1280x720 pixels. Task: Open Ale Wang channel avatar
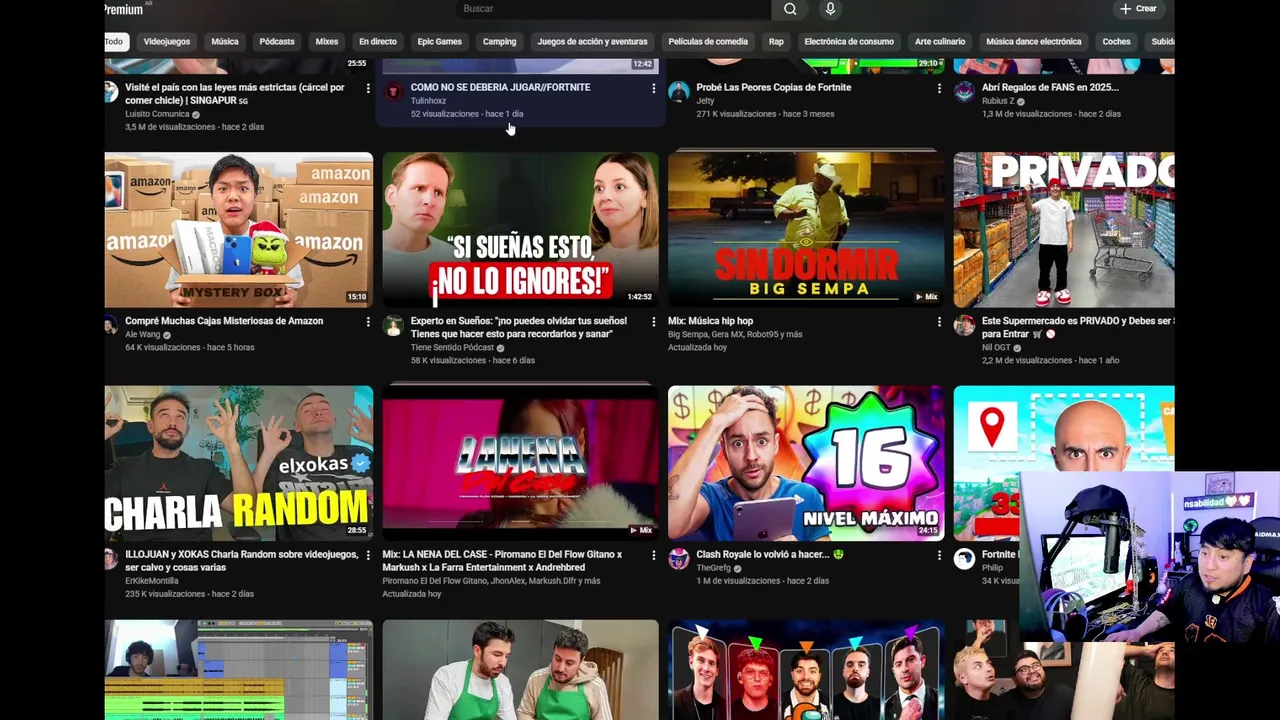click(x=111, y=326)
